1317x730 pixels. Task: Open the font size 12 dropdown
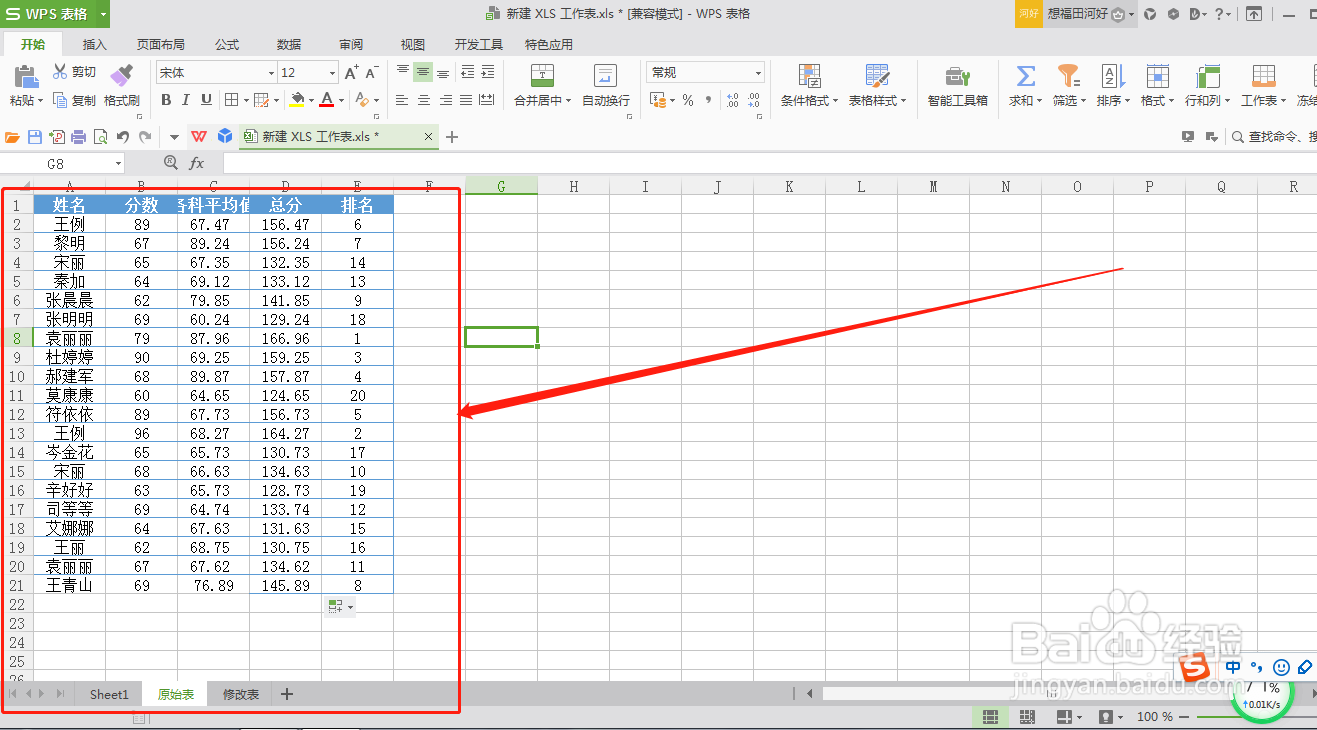coord(333,73)
